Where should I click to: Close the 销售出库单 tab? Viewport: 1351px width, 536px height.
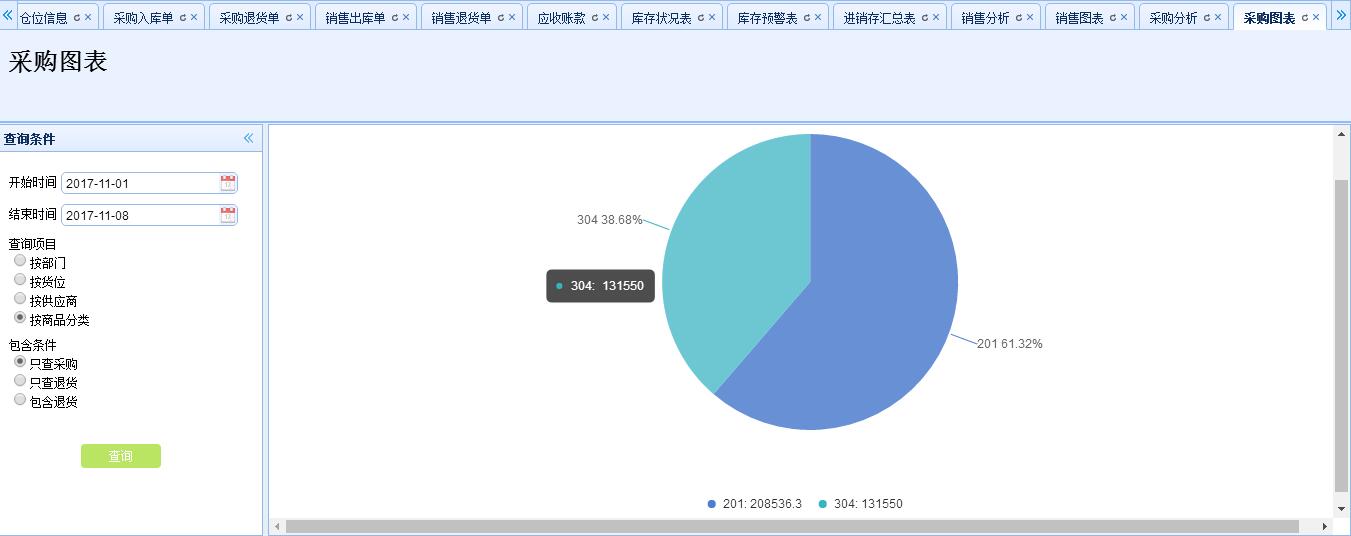coord(405,18)
